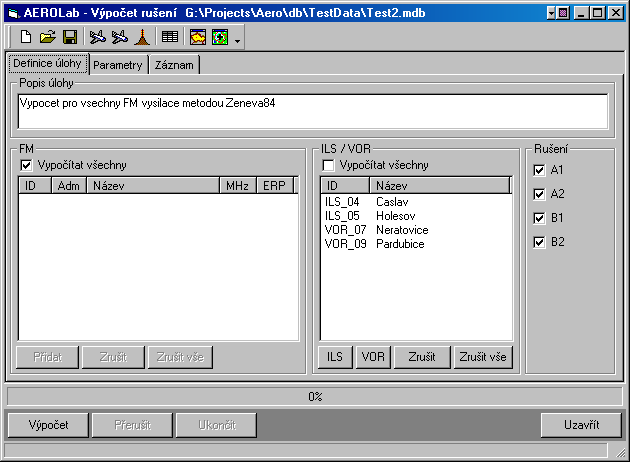Click the green map toolbar icon

(x=219, y=37)
